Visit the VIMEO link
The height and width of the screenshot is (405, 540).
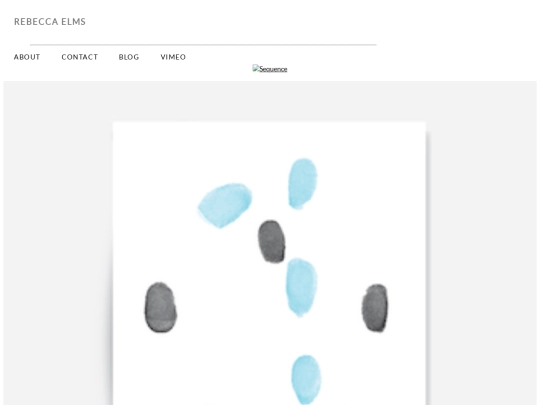pyautogui.click(x=173, y=57)
